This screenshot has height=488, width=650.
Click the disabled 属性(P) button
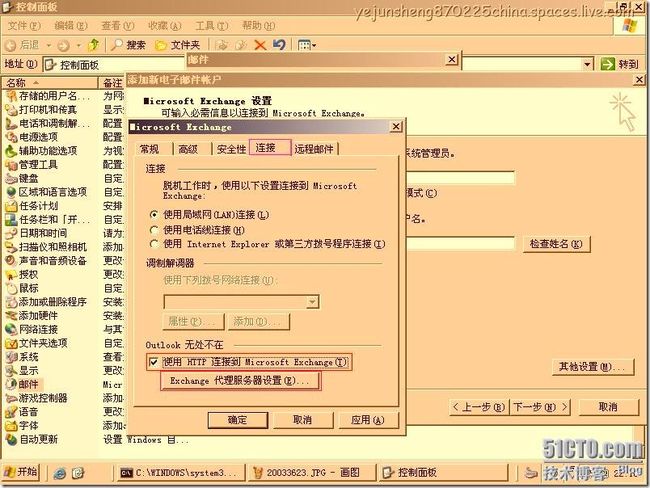click(194, 321)
